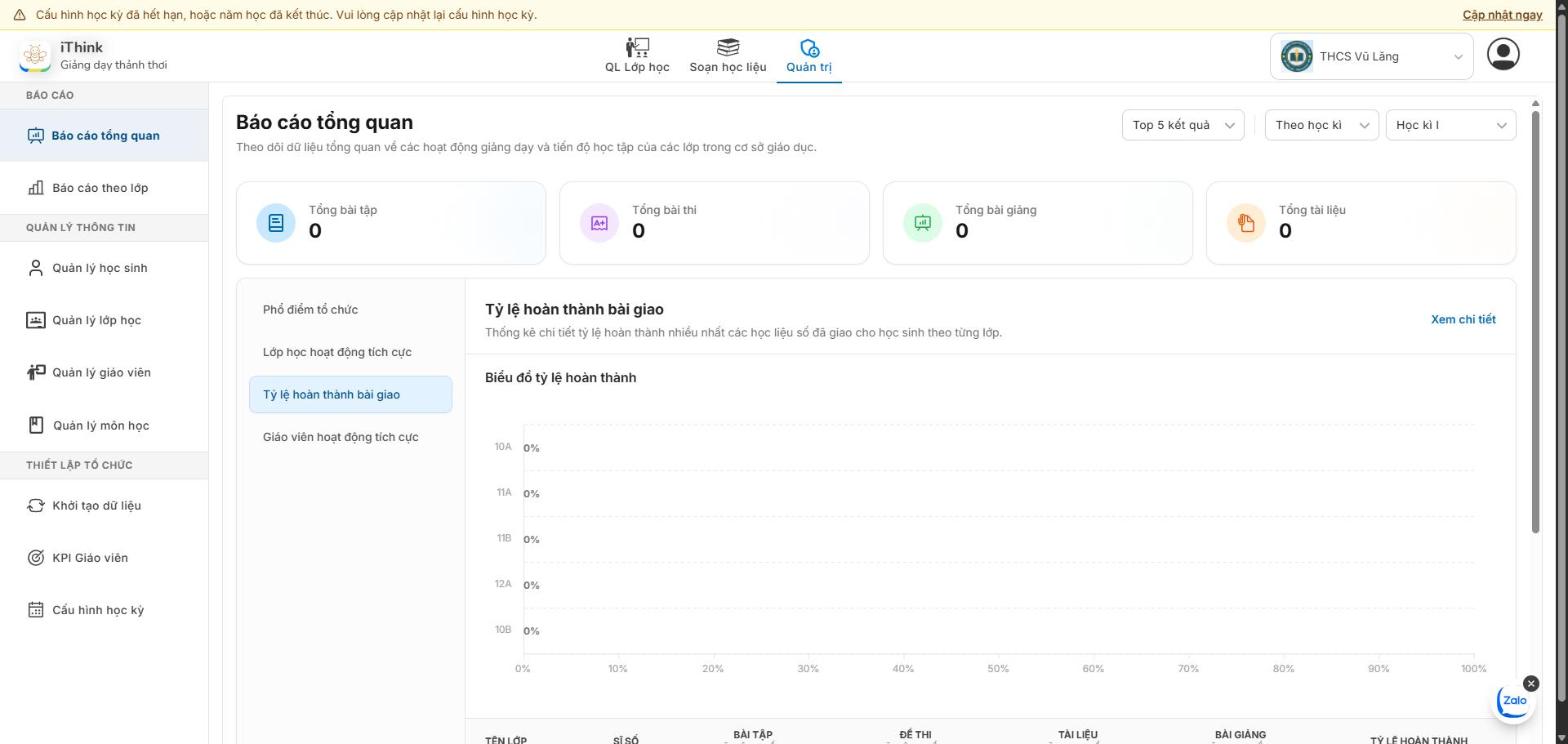Viewport: 1568px width, 744px height.
Task: Click Báo cáo theo lớp bar chart icon
Action: tap(36, 188)
